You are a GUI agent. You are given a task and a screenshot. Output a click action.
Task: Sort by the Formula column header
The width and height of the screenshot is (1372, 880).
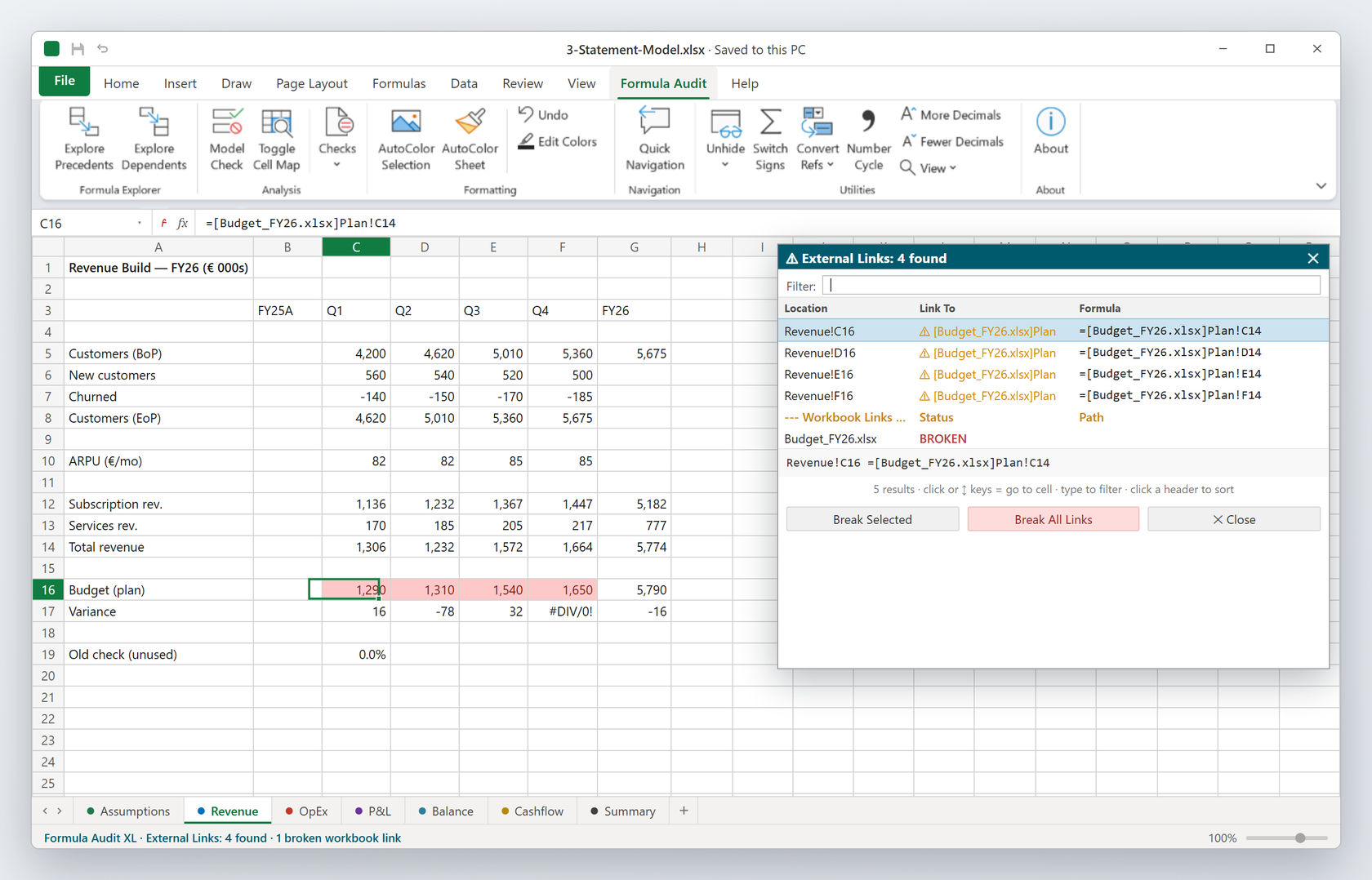[x=1099, y=309]
